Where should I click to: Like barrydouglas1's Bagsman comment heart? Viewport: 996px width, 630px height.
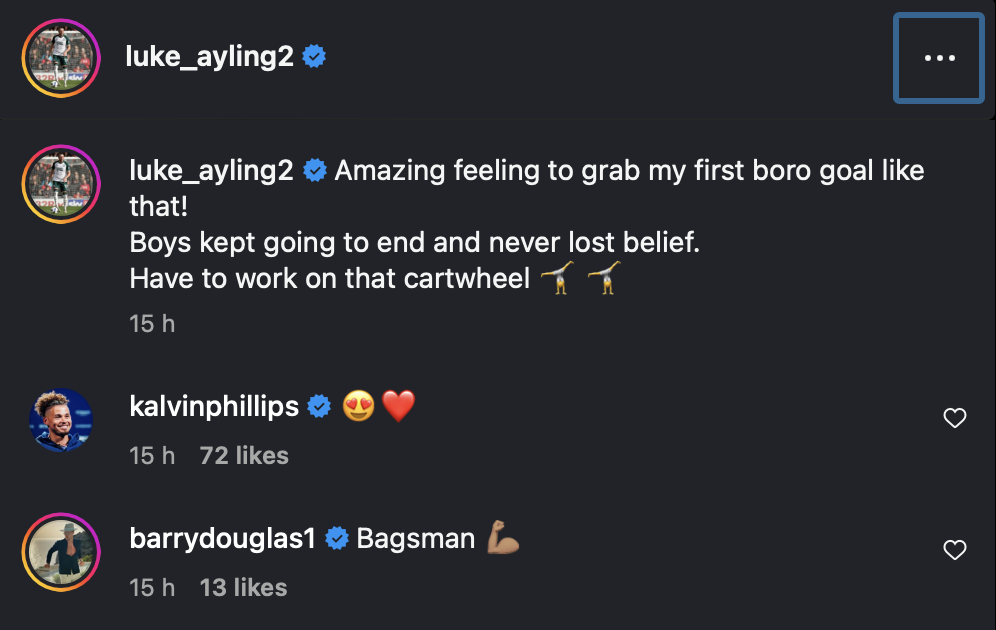[x=955, y=549]
